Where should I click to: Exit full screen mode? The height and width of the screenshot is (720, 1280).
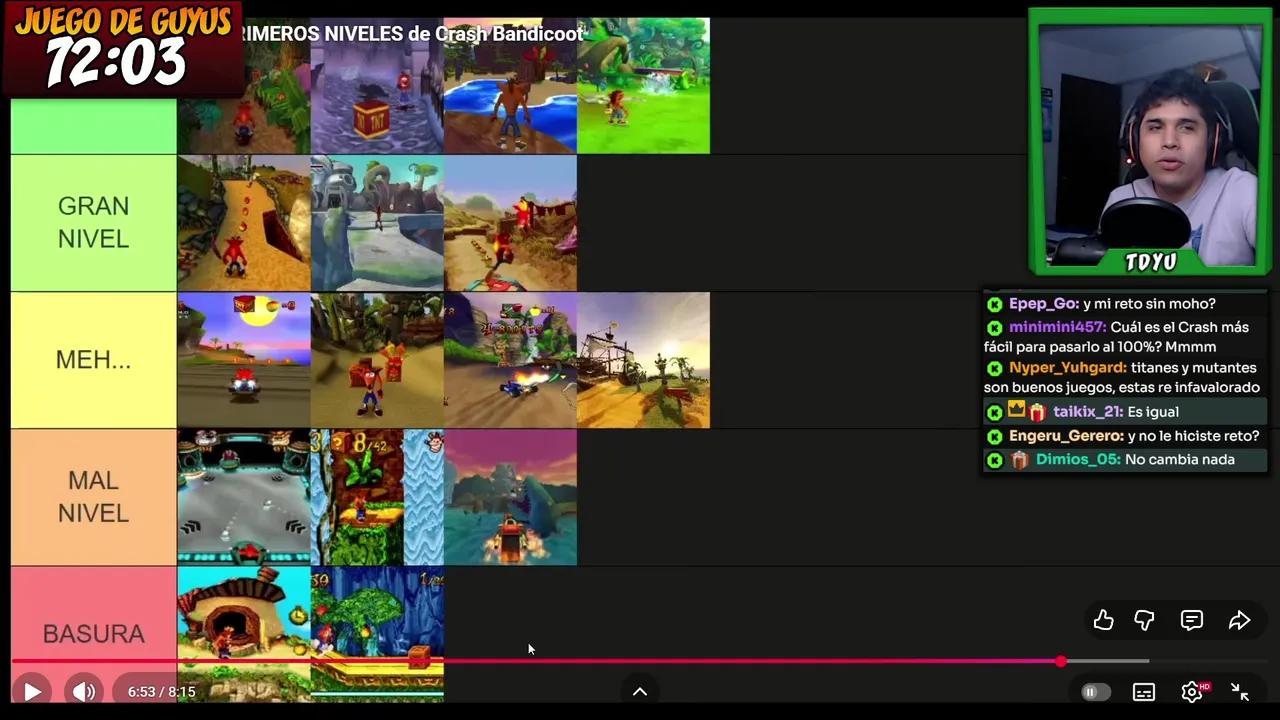1240,692
